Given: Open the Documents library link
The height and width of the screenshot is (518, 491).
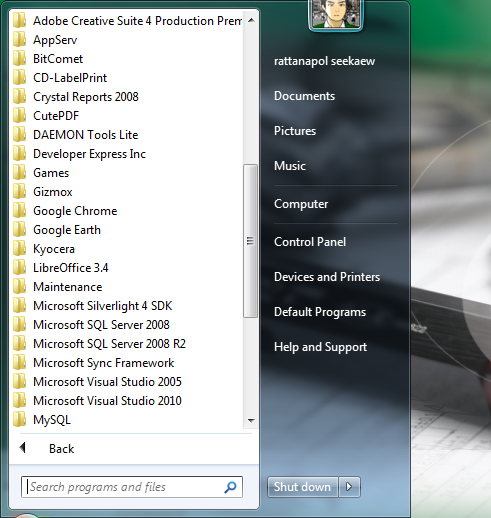Looking at the screenshot, I should pos(304,96).
